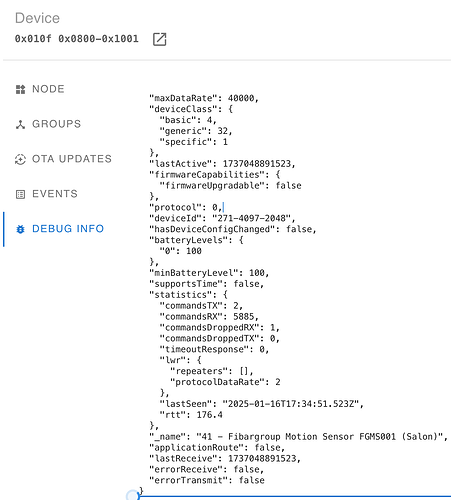Select the DEBUG INFO tab label
The height and width of the screenshot is (500, 451).
[x=68, y=229]
